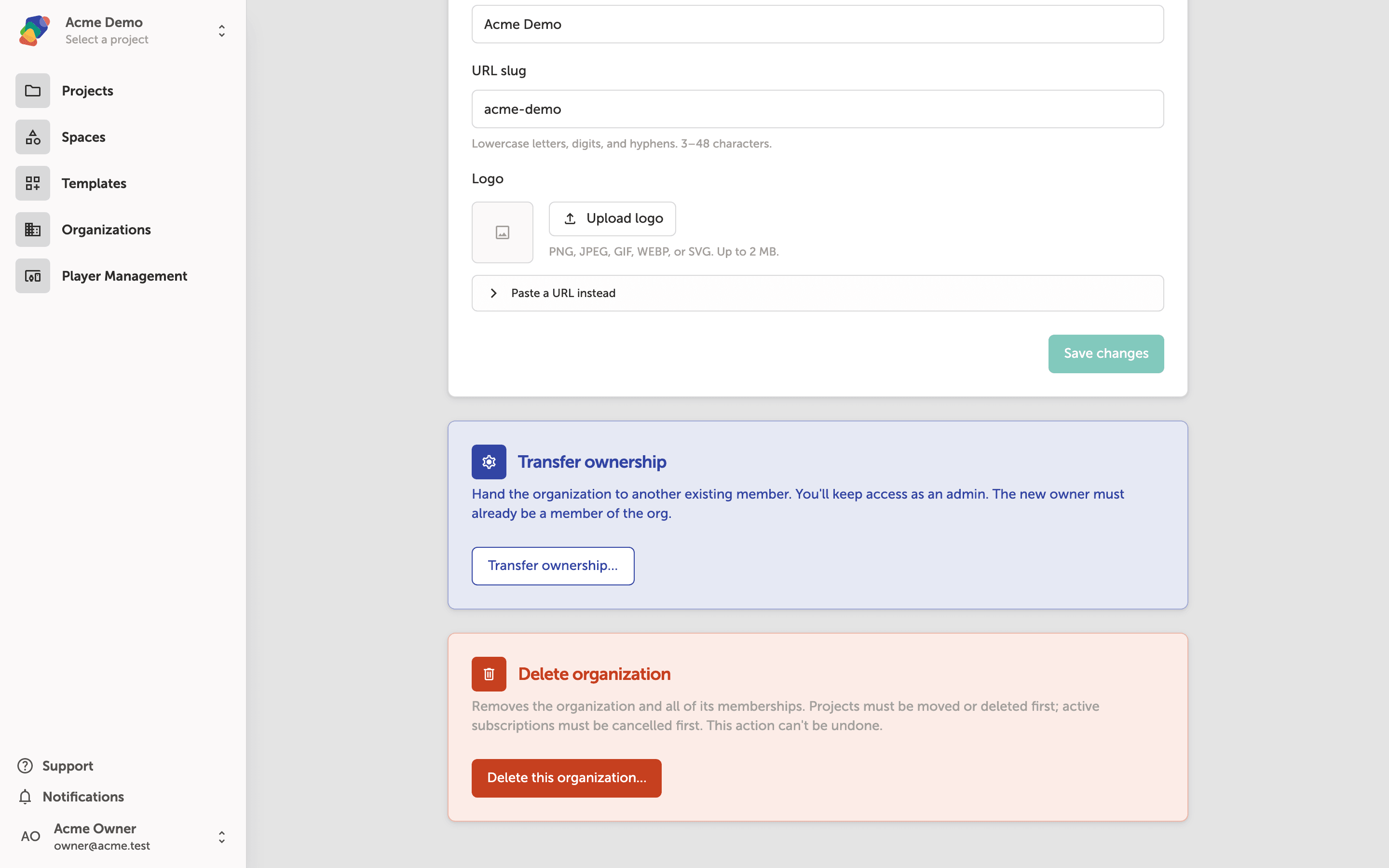
Task: Click the Lowercase letters, digits, and hyphens hint
Action: (622, 144)
